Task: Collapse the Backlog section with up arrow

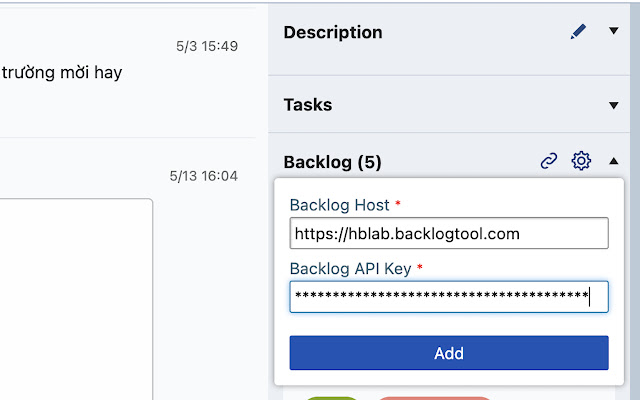Action: tap(614, 161)
